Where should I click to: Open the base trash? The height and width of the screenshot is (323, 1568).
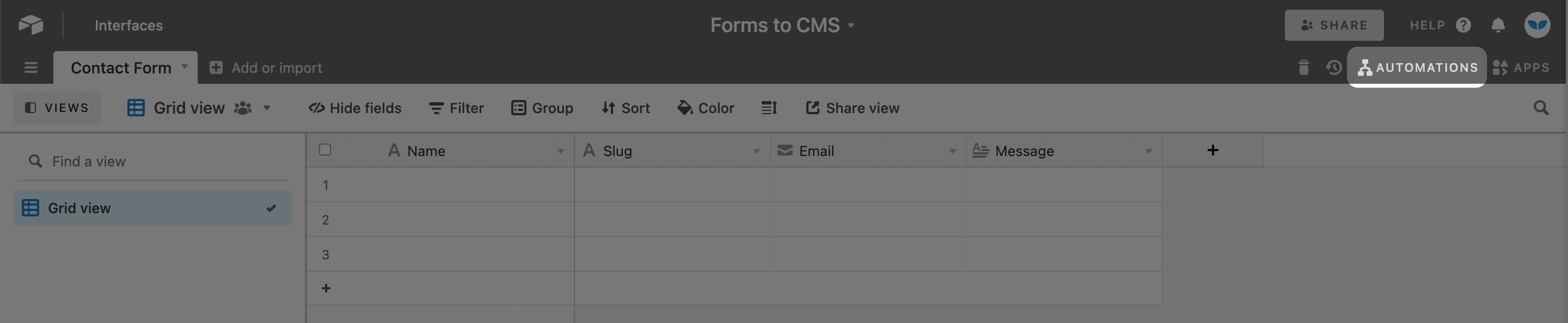point(1305,67)
